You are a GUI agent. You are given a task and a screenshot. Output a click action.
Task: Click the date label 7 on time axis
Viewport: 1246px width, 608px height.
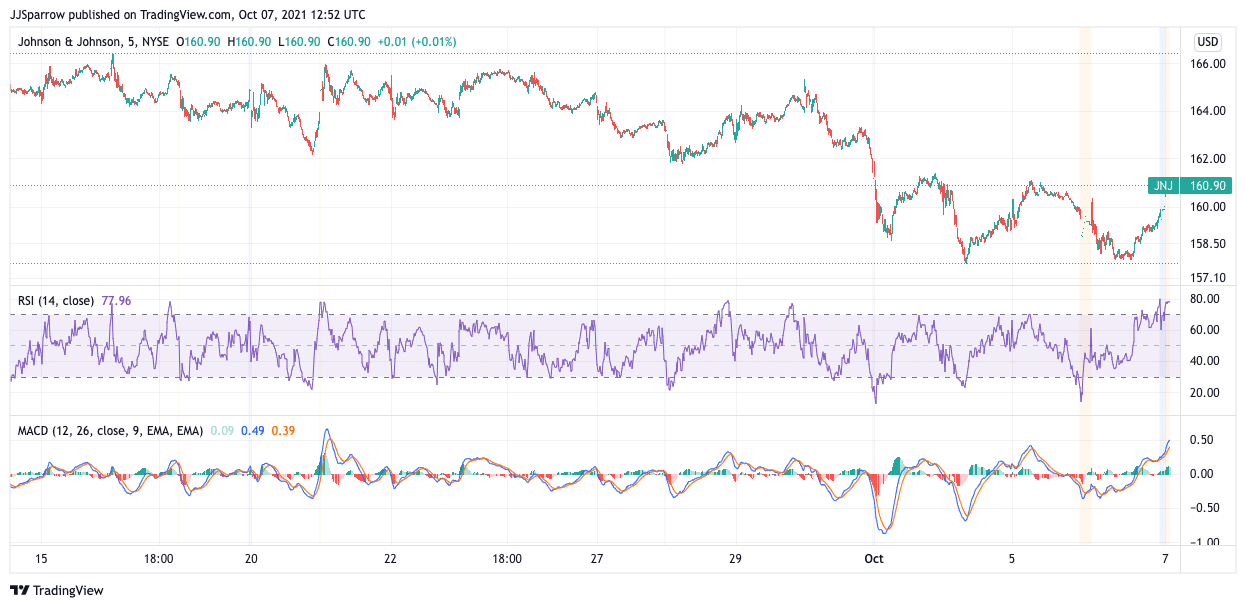coord(1164,559)
